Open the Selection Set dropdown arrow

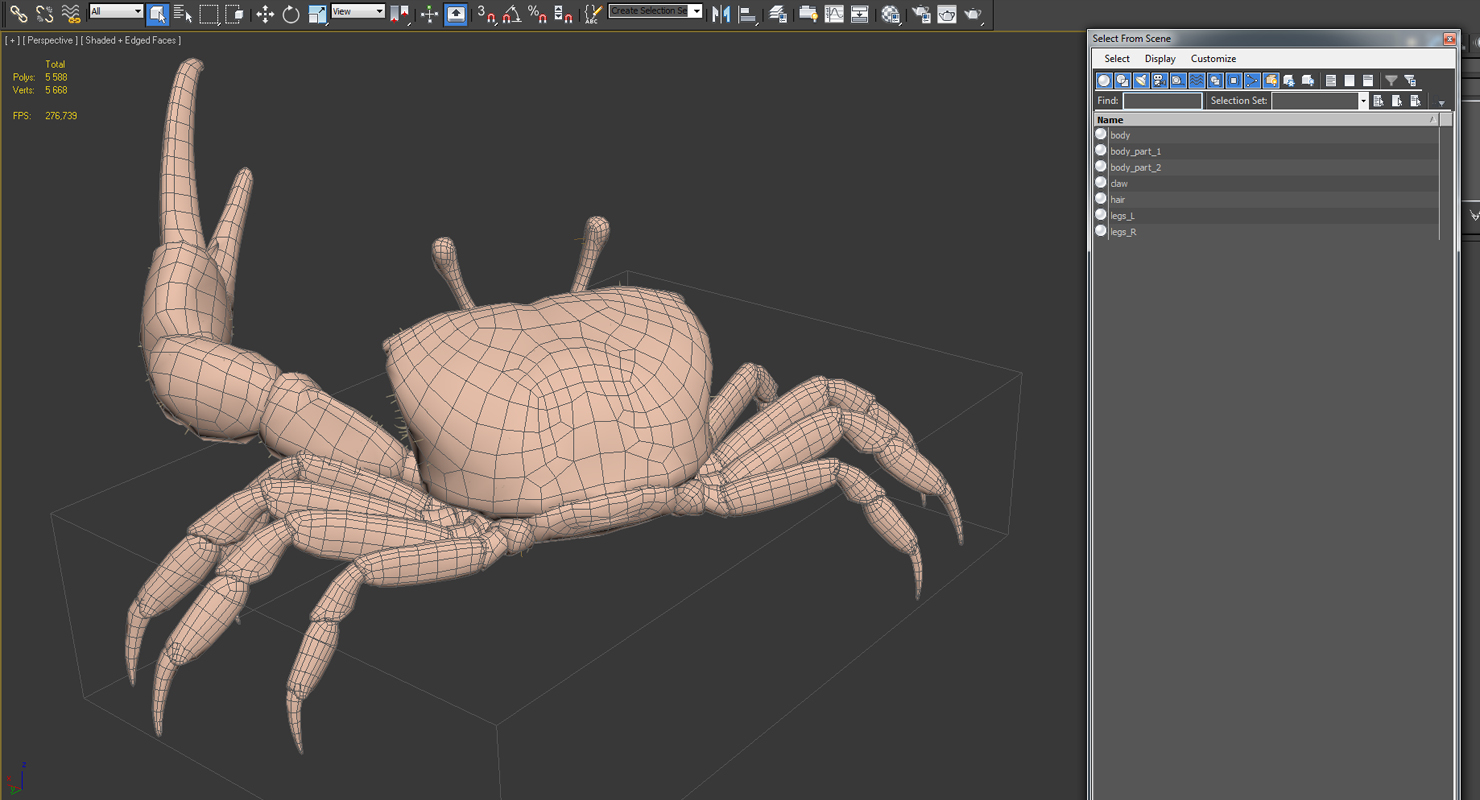pyautogui.click(x=1362, y=101)
